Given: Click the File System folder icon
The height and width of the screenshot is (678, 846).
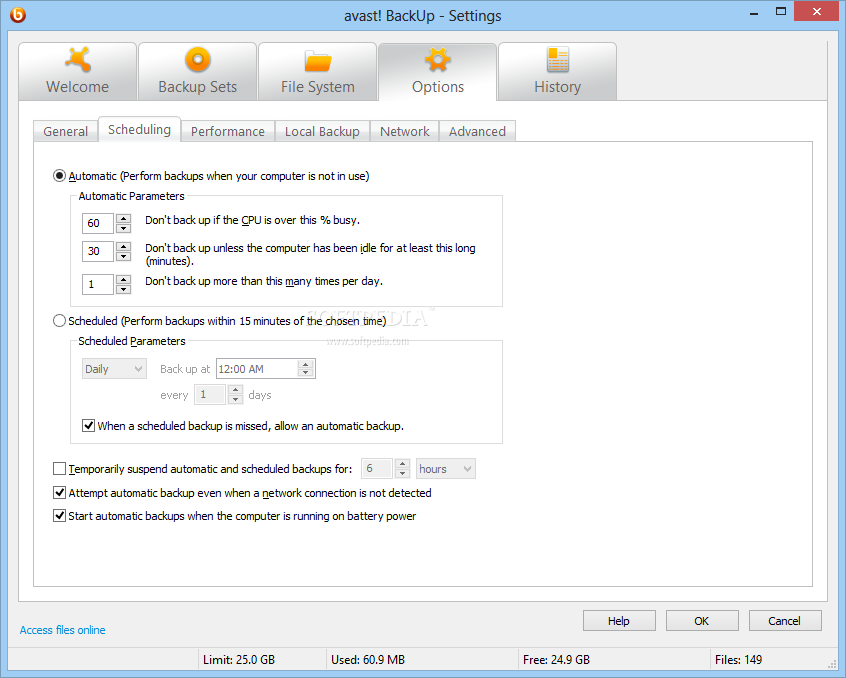Looking at the screenshot, I should click(x=318, y=61).
